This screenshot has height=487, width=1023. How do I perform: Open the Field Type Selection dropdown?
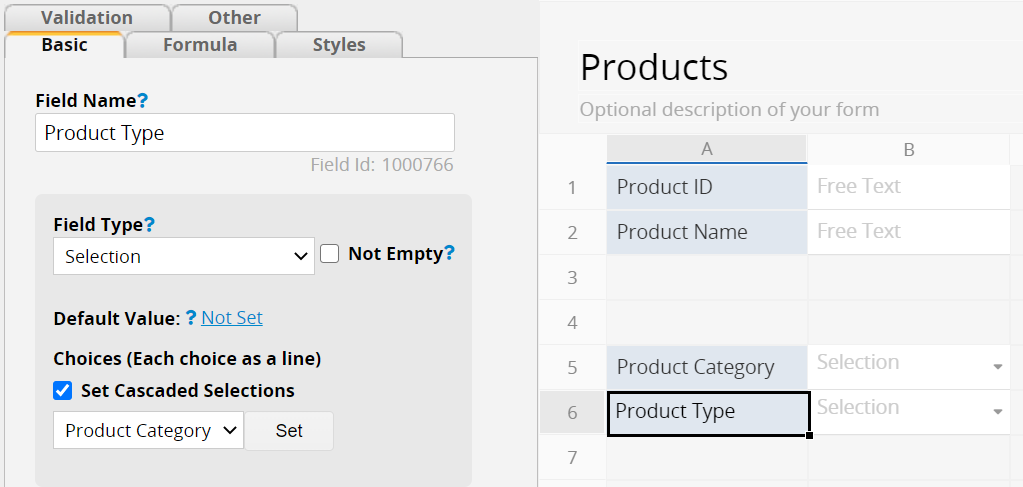(x=183, y=256)
